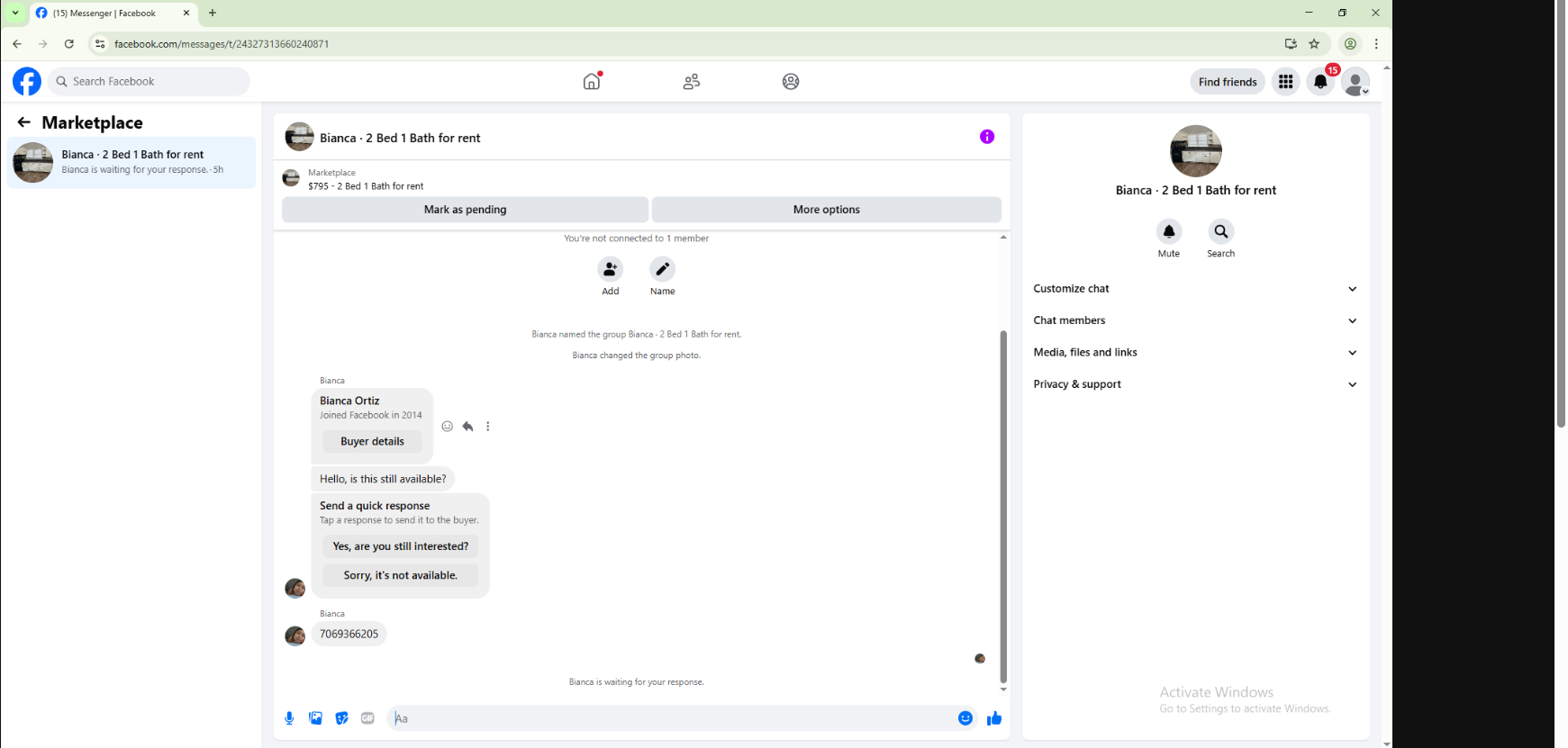Click the Hello, is this still available? message
Viewport: 1568px width, 748px height.
pyautogui.click(x=383, y=479)
